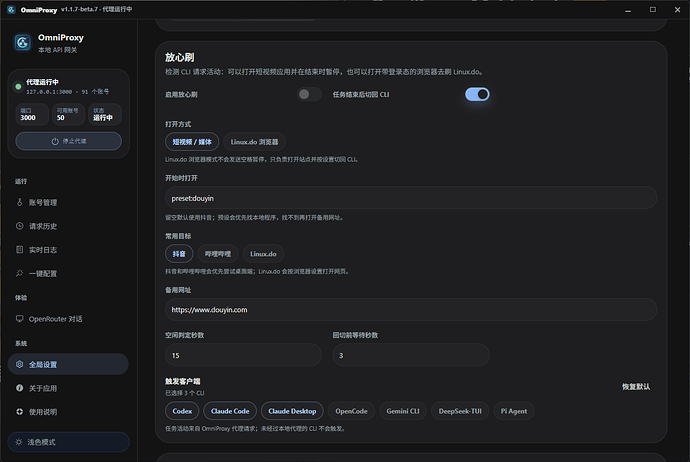Screen dimensions: 690x462
Task: Click the account management flame icon
Action: tap(19, 202)
